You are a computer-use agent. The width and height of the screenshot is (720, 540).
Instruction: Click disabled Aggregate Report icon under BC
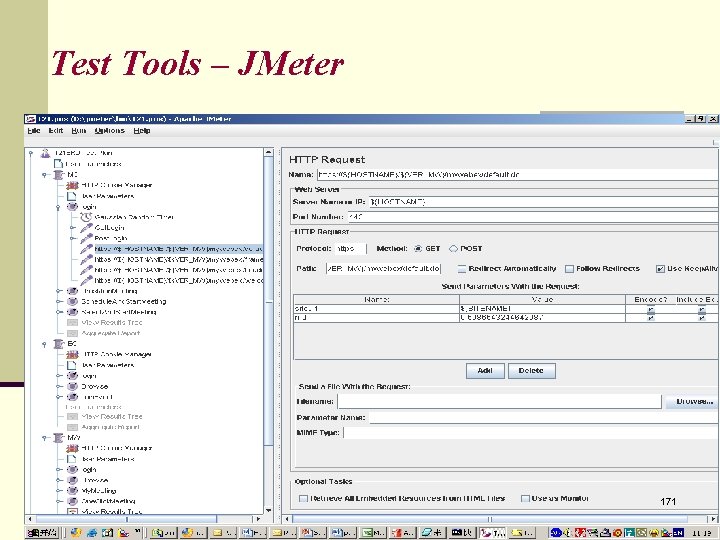click(72, 427)
